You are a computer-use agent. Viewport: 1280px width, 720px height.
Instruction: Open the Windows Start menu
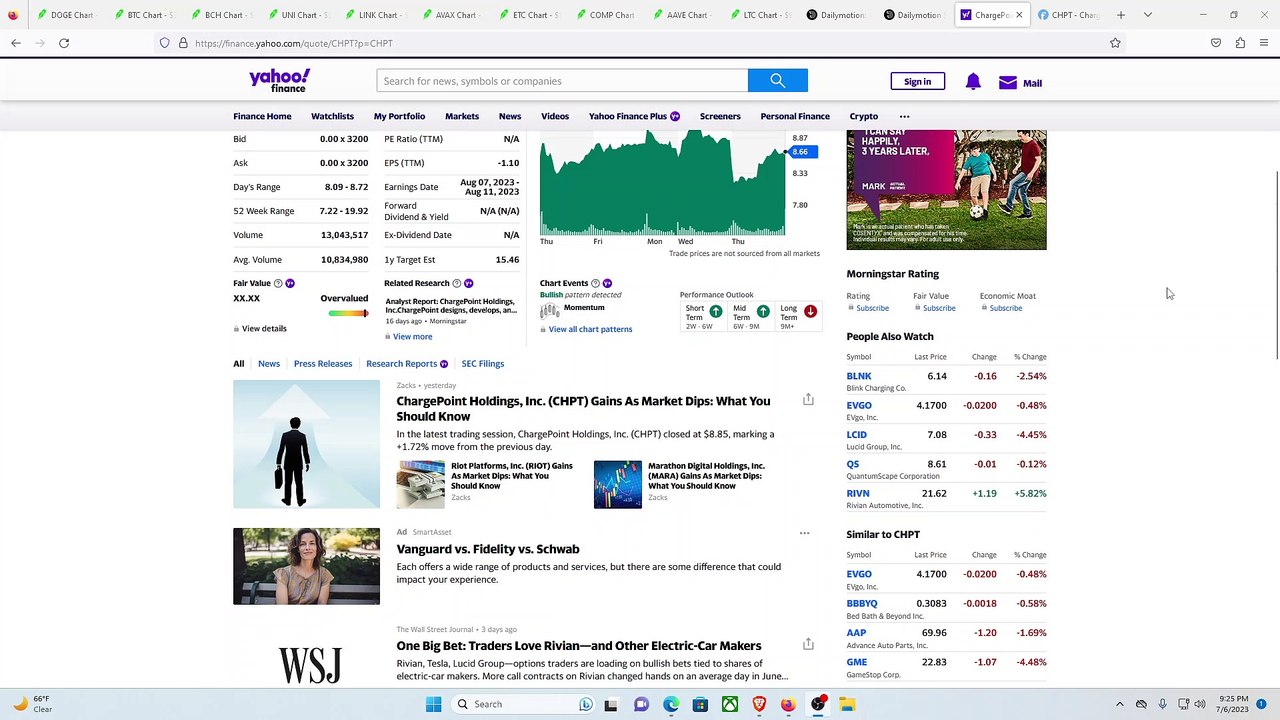click(433, 704)
